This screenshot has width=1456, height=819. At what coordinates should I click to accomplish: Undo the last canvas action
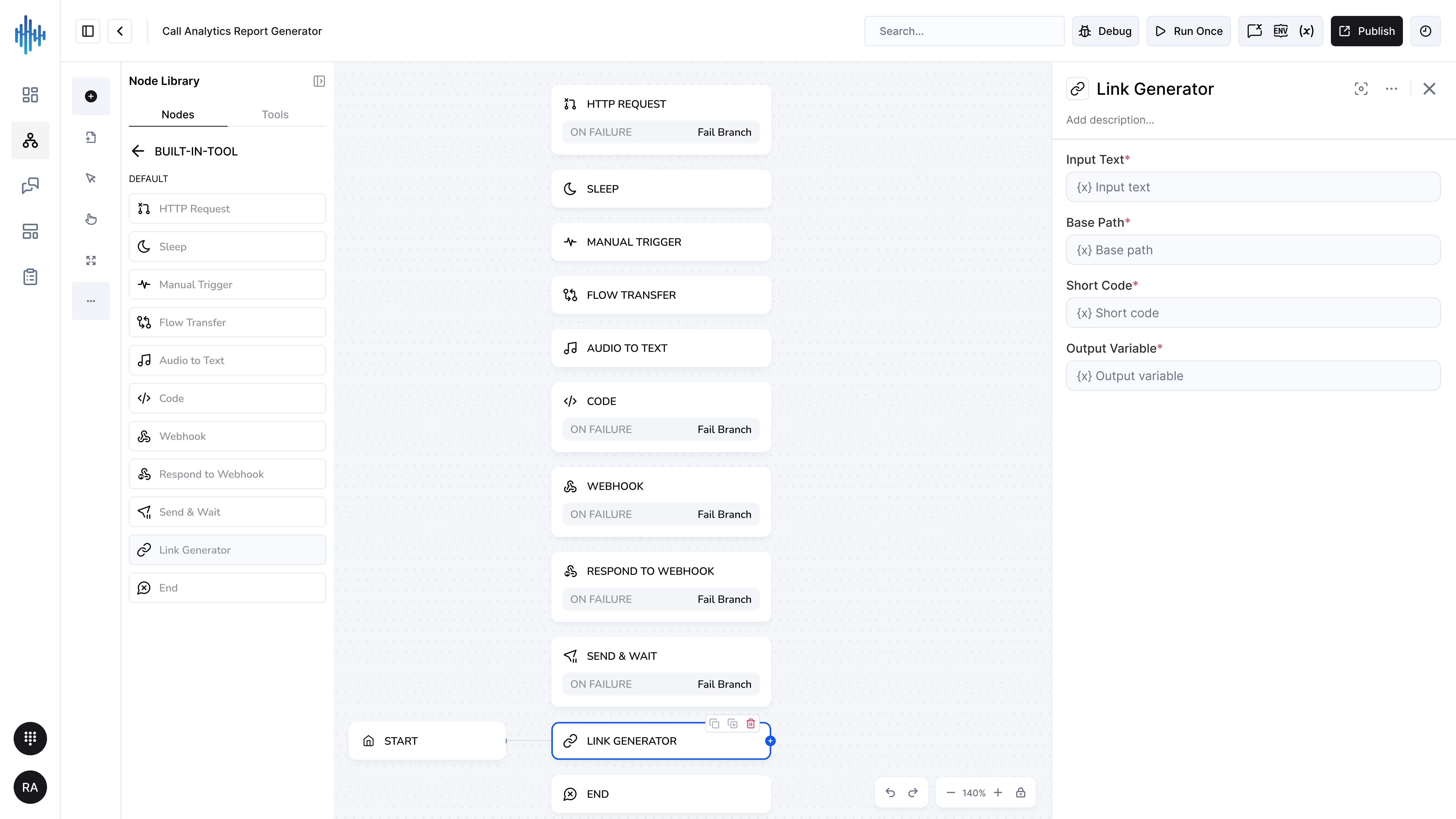890,792
